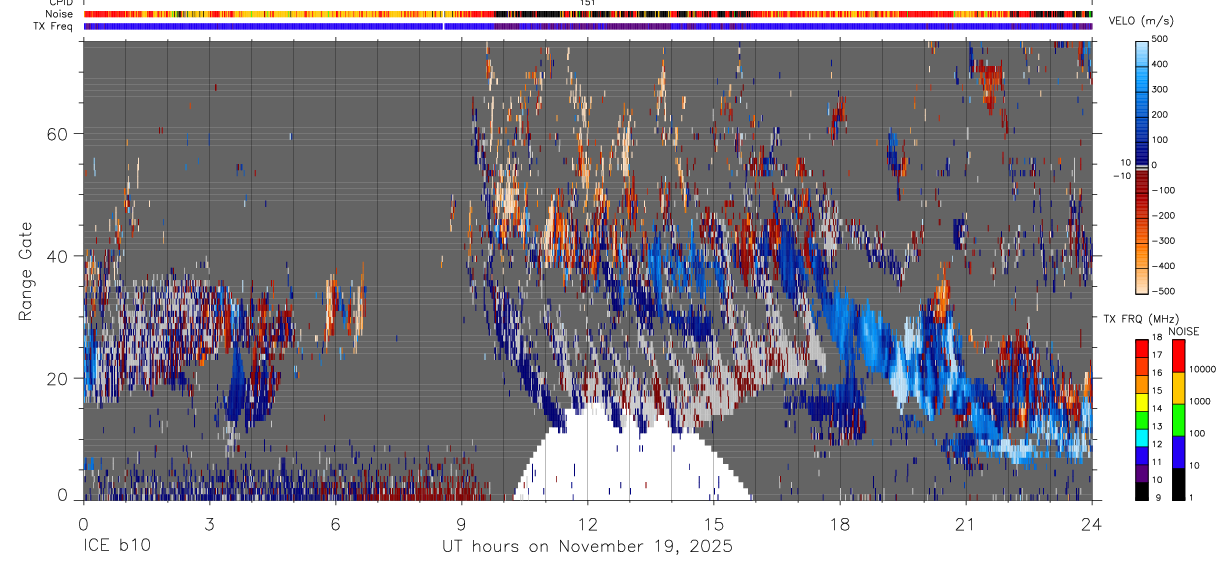Click the "UT hours on November 19, 2025" axis title

587,547
